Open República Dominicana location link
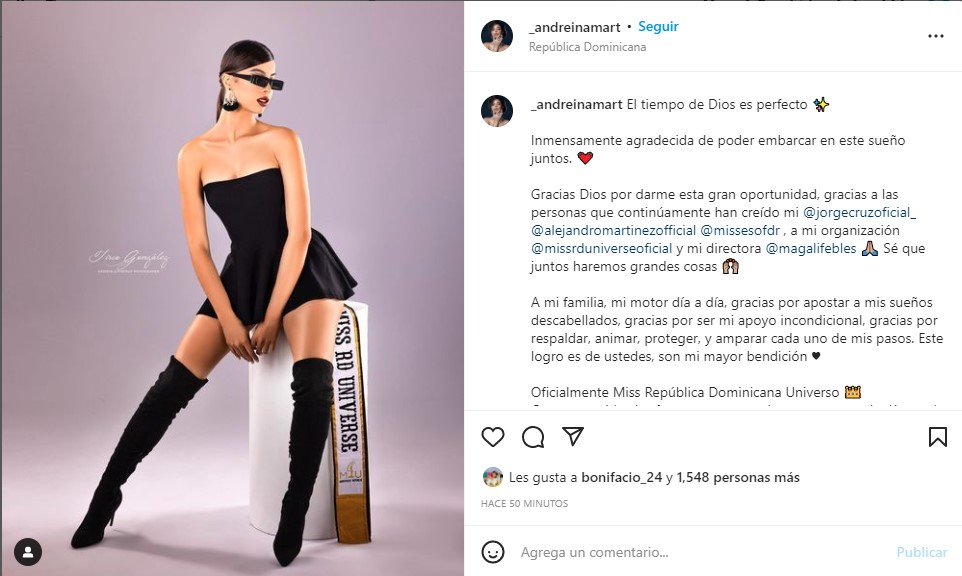The width and height of the screenshot is (962, 576). click(587, 47)
